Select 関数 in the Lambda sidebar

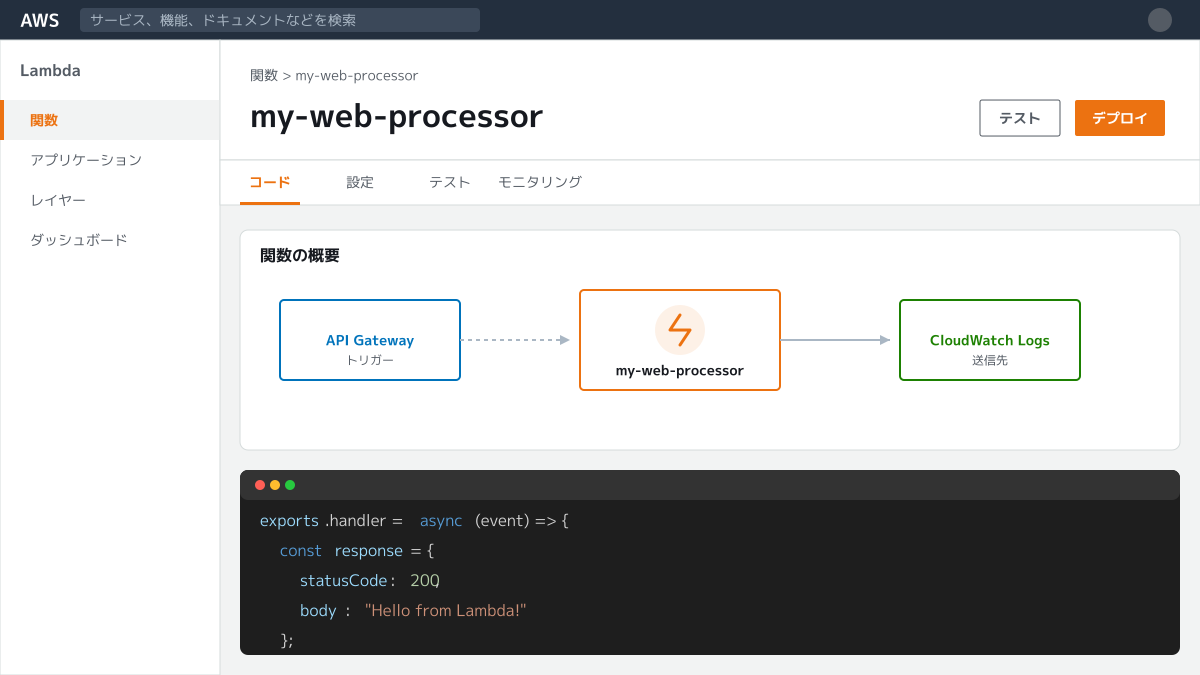110,120
